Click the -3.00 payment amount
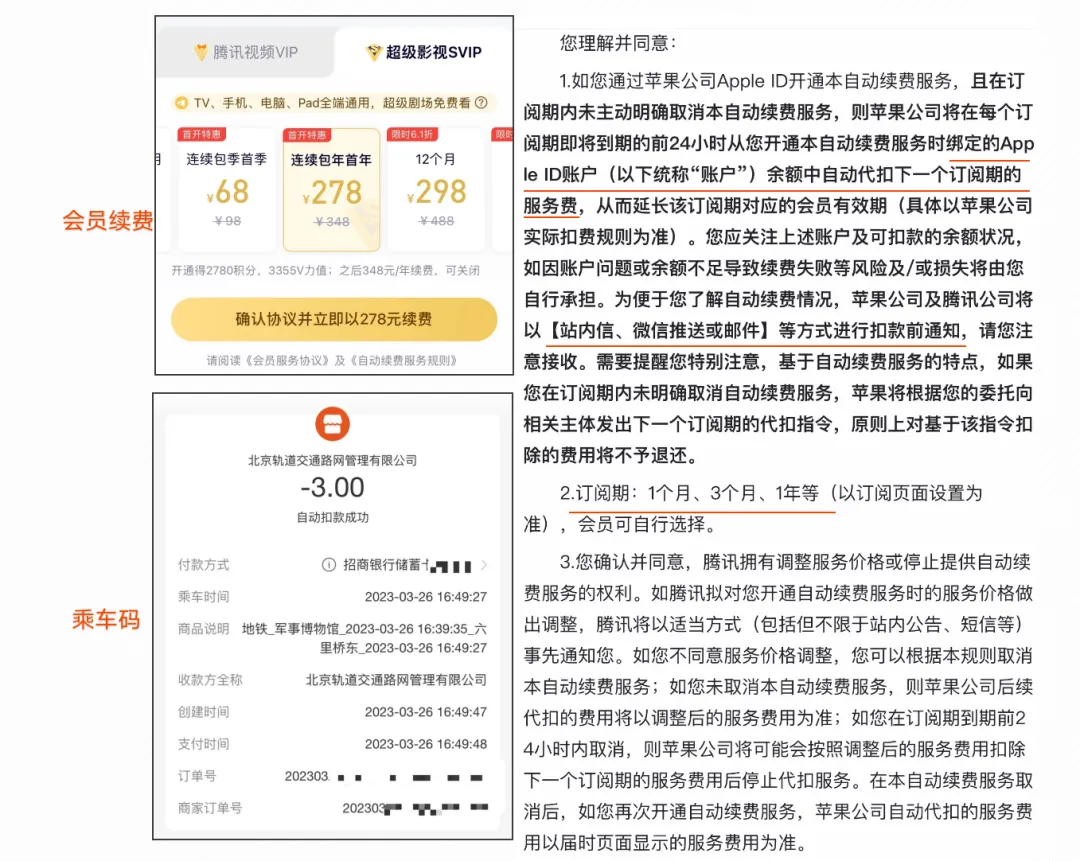This screenshot has width=1080, height=861. point(333,485)
